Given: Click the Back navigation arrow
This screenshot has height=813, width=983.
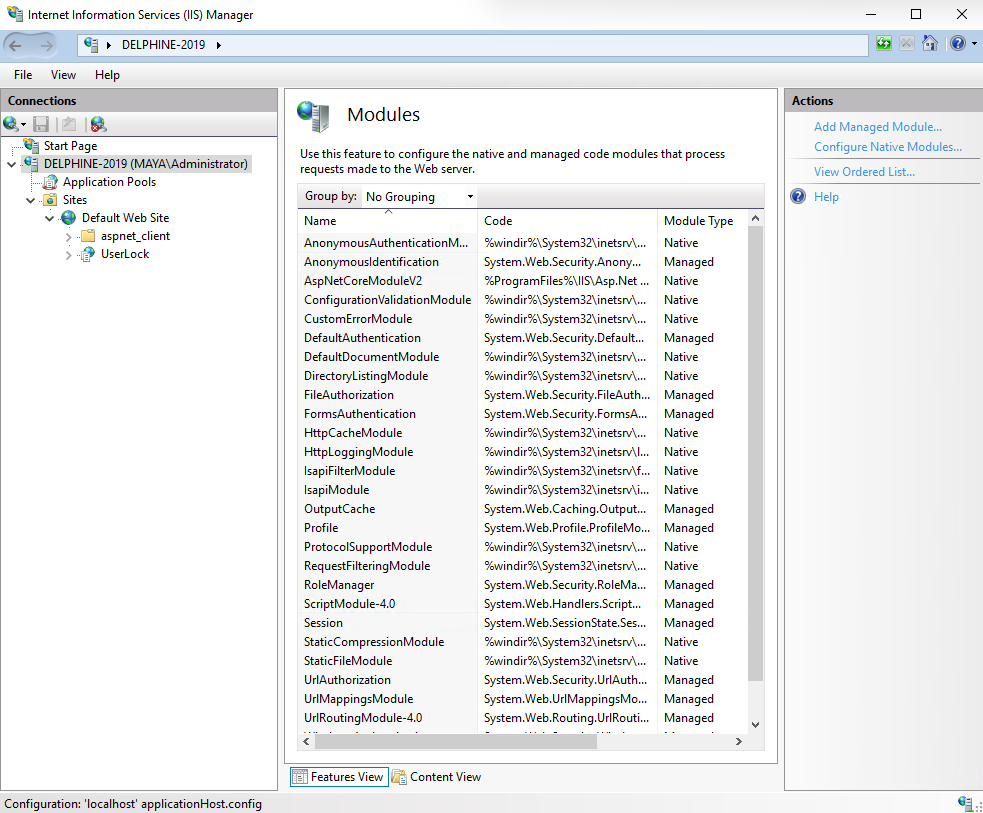Looking at the screenshot, I should pyautogui.click(x=16, y=45).
